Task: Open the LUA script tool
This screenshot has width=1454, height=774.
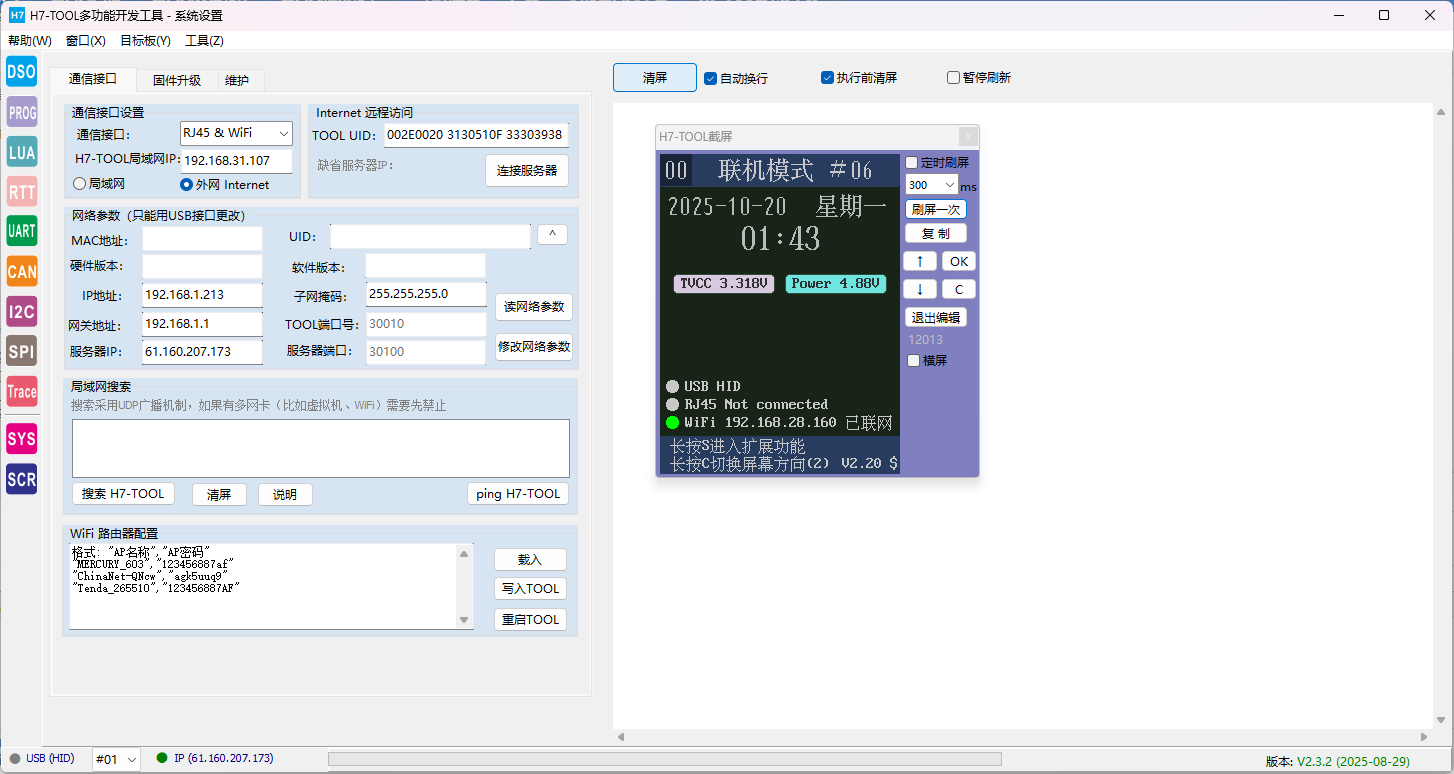Action: pyautogui.click(x=21, y=152)
